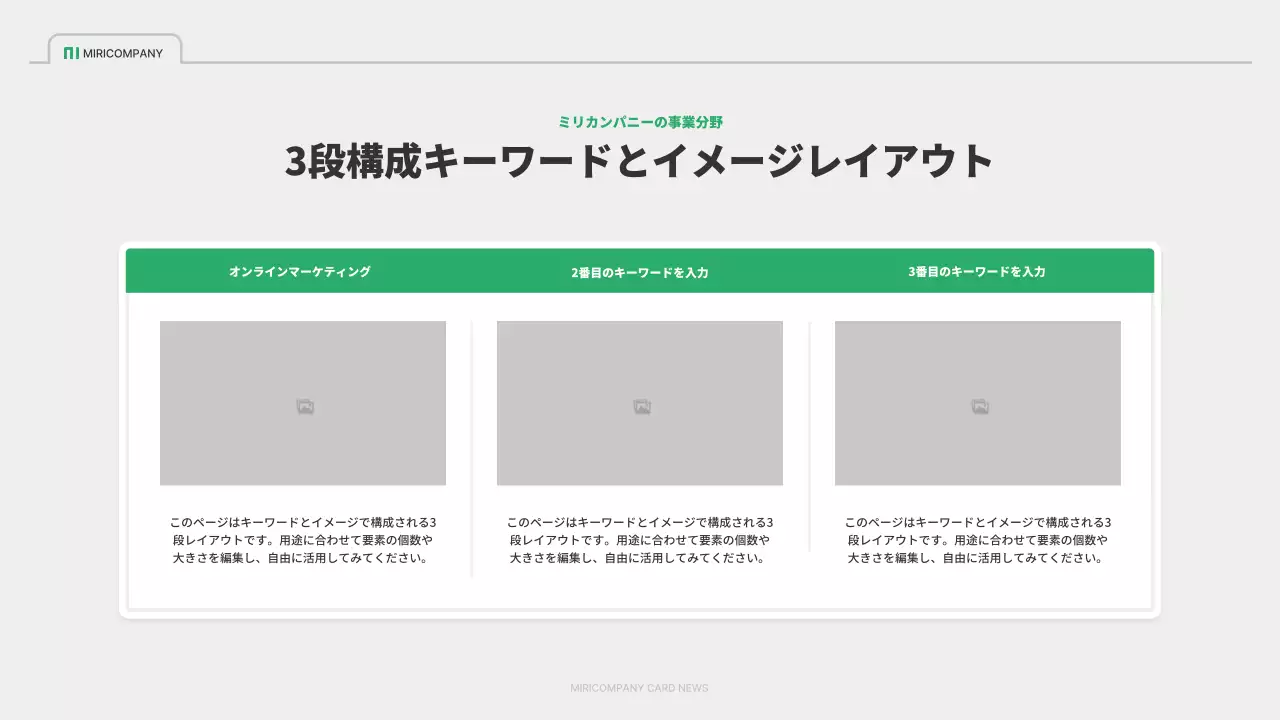1280x720 pixels.
Task: Select the picture icon in the middle placeholder
Action: click(x=640, y=405)
